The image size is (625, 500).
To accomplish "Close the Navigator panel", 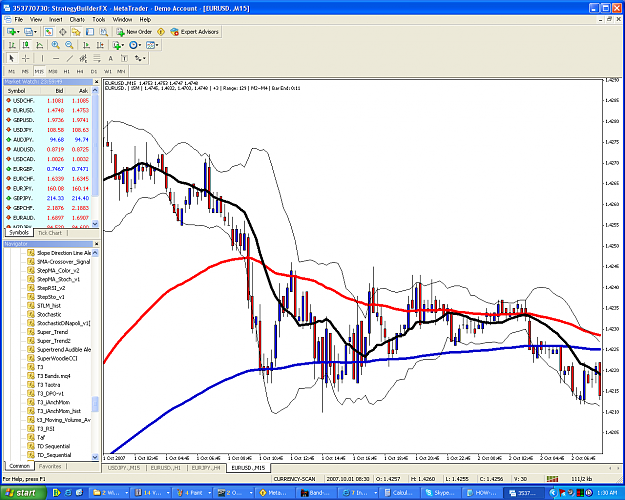I will (x=96, y=244).
